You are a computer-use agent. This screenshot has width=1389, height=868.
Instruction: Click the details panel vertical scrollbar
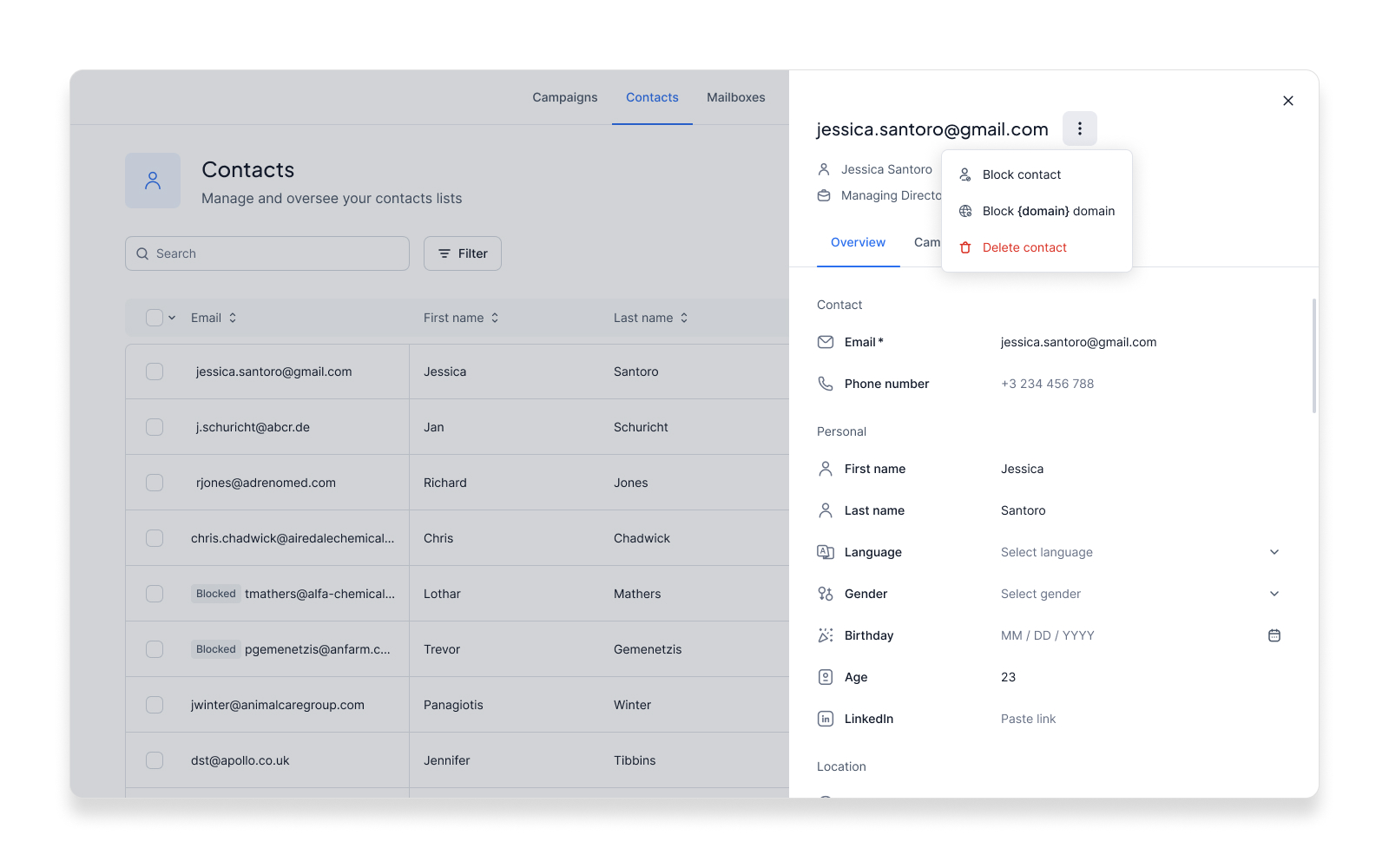click(x=1314, y=356)
